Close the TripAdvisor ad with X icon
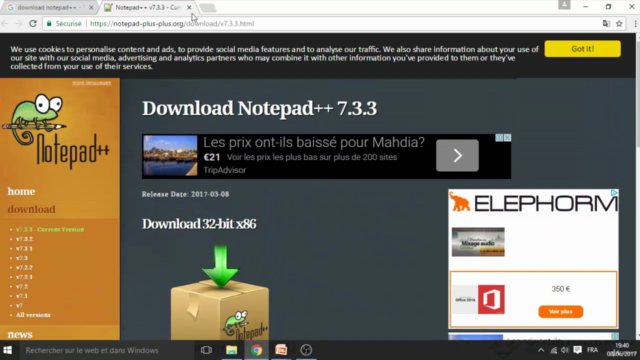Screen dimensions: 640x360 (507, 138)
